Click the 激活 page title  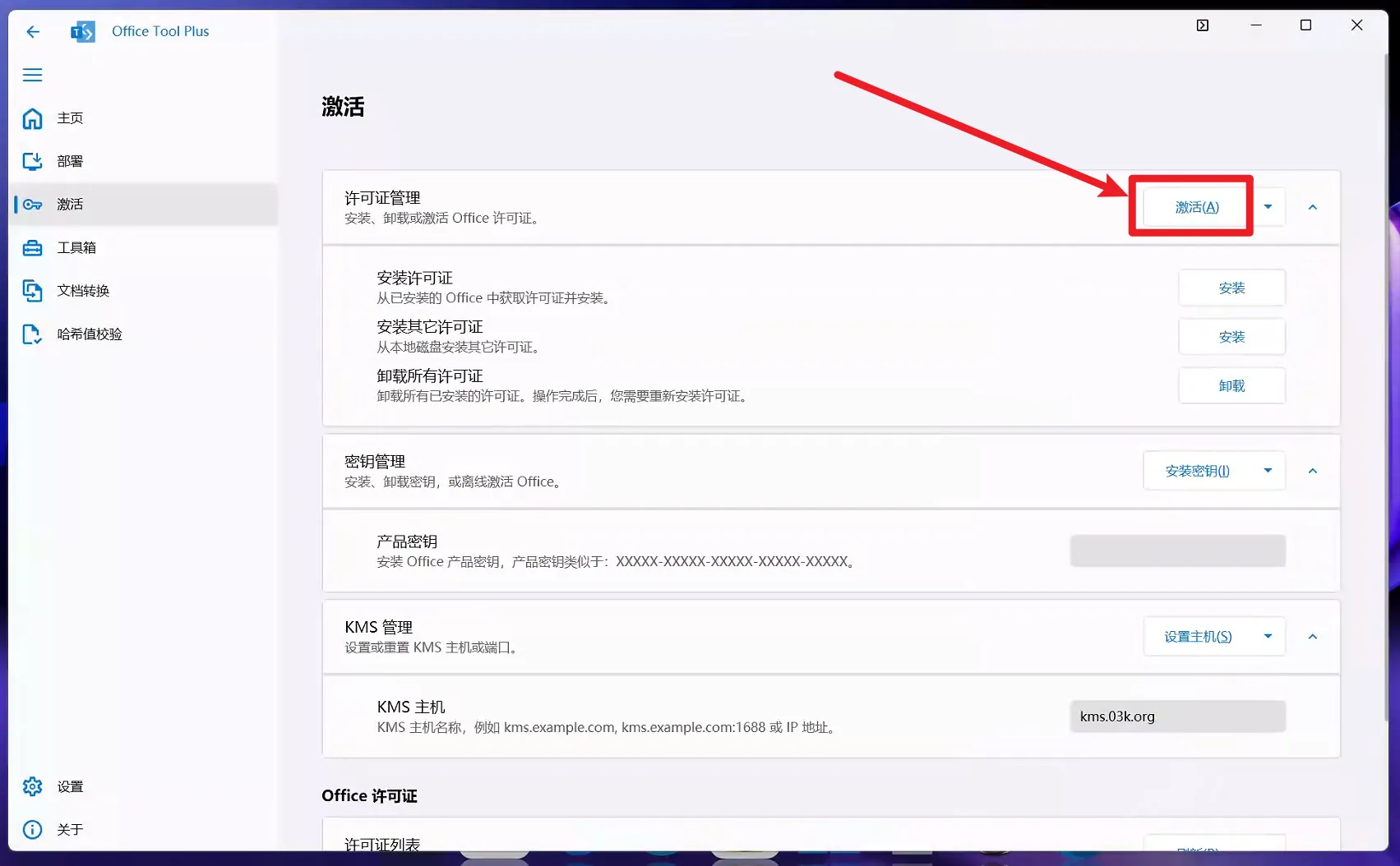343,107
